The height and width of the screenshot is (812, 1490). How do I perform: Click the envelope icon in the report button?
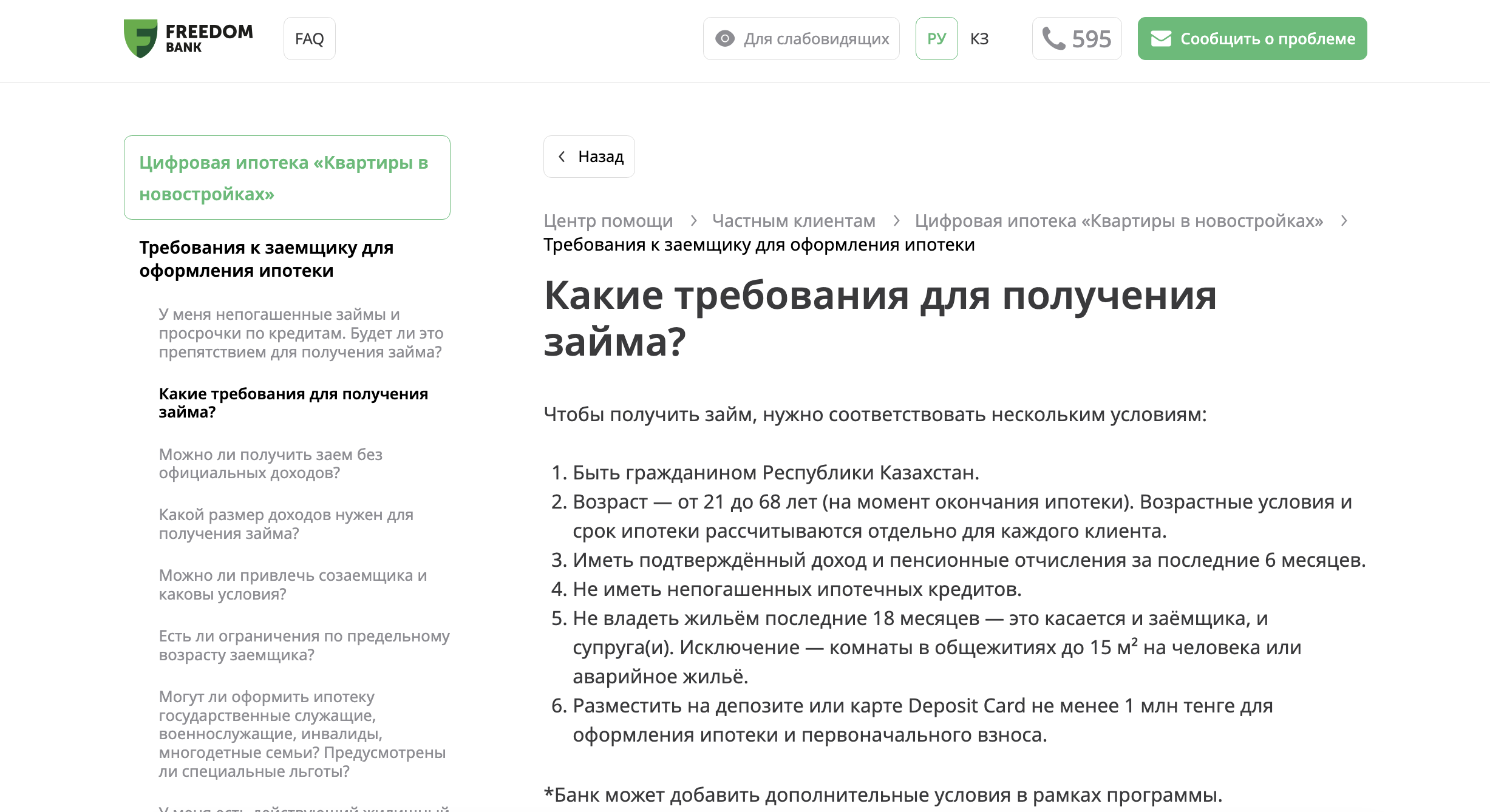point(1161,39)
